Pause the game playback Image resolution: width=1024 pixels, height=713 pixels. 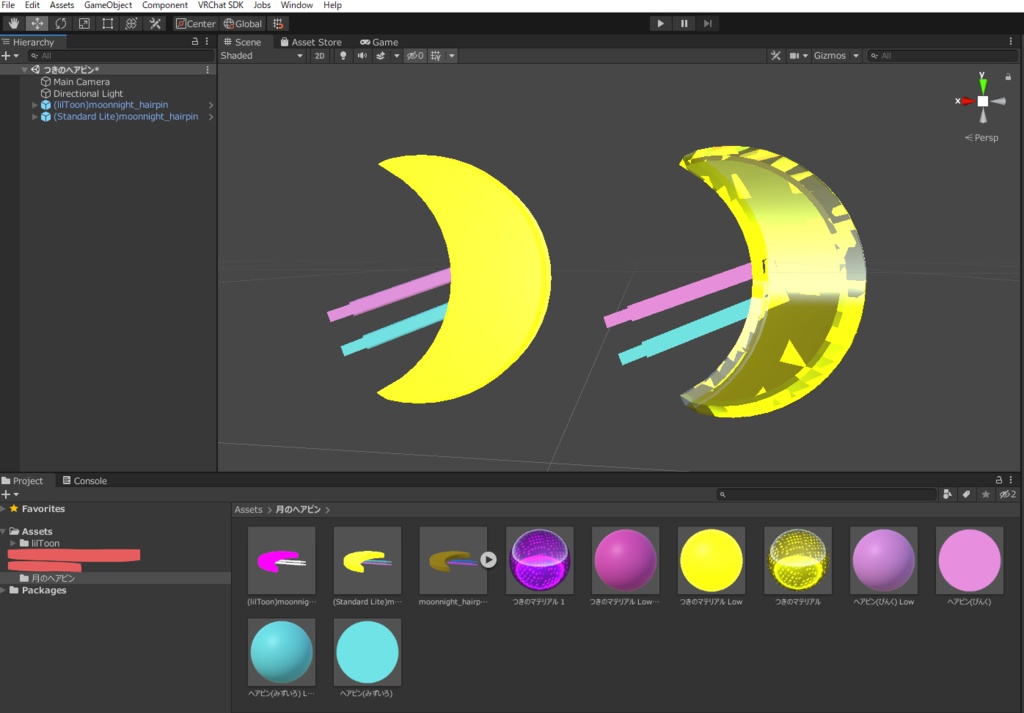[684, 24]
